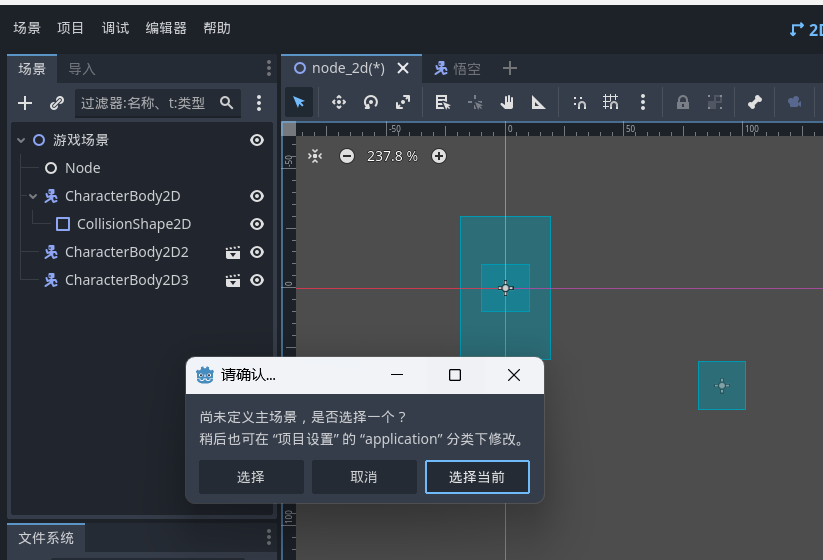Select the Move mode tool in toolbar
The image size is (823, 560).
338,102
